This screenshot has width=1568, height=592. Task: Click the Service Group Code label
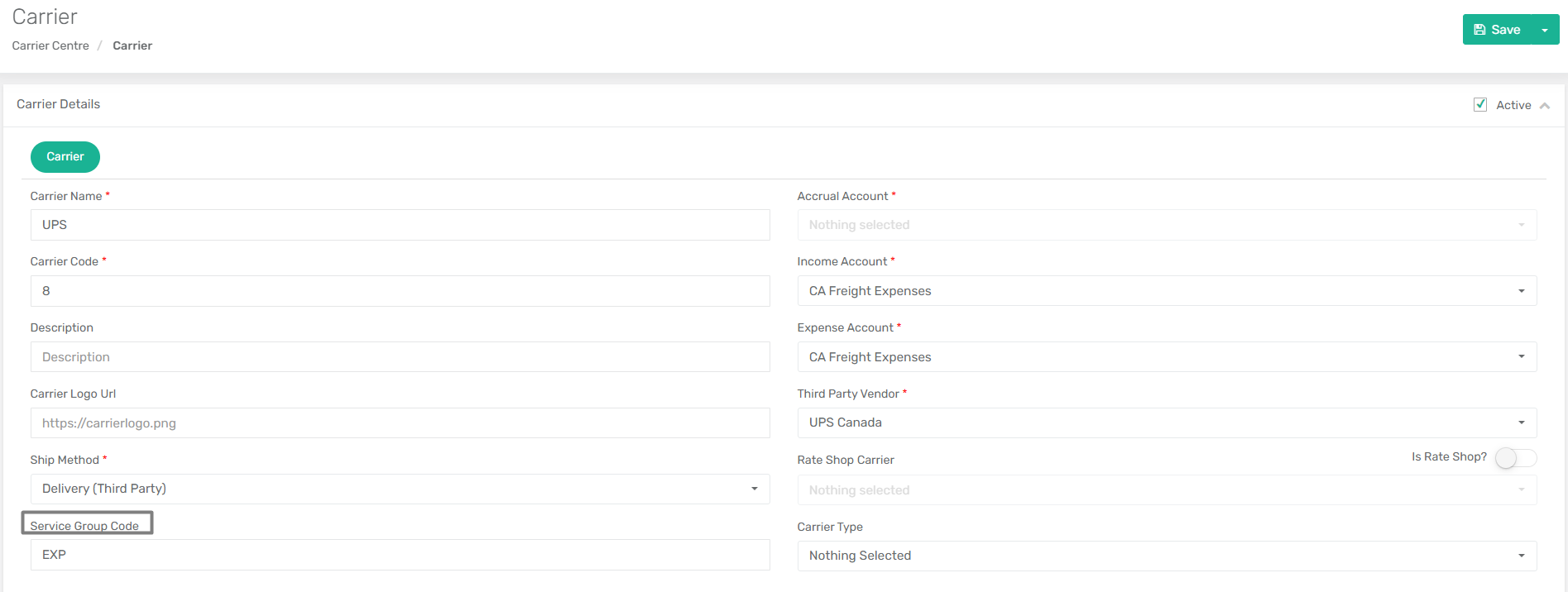(x=84, y=526)
